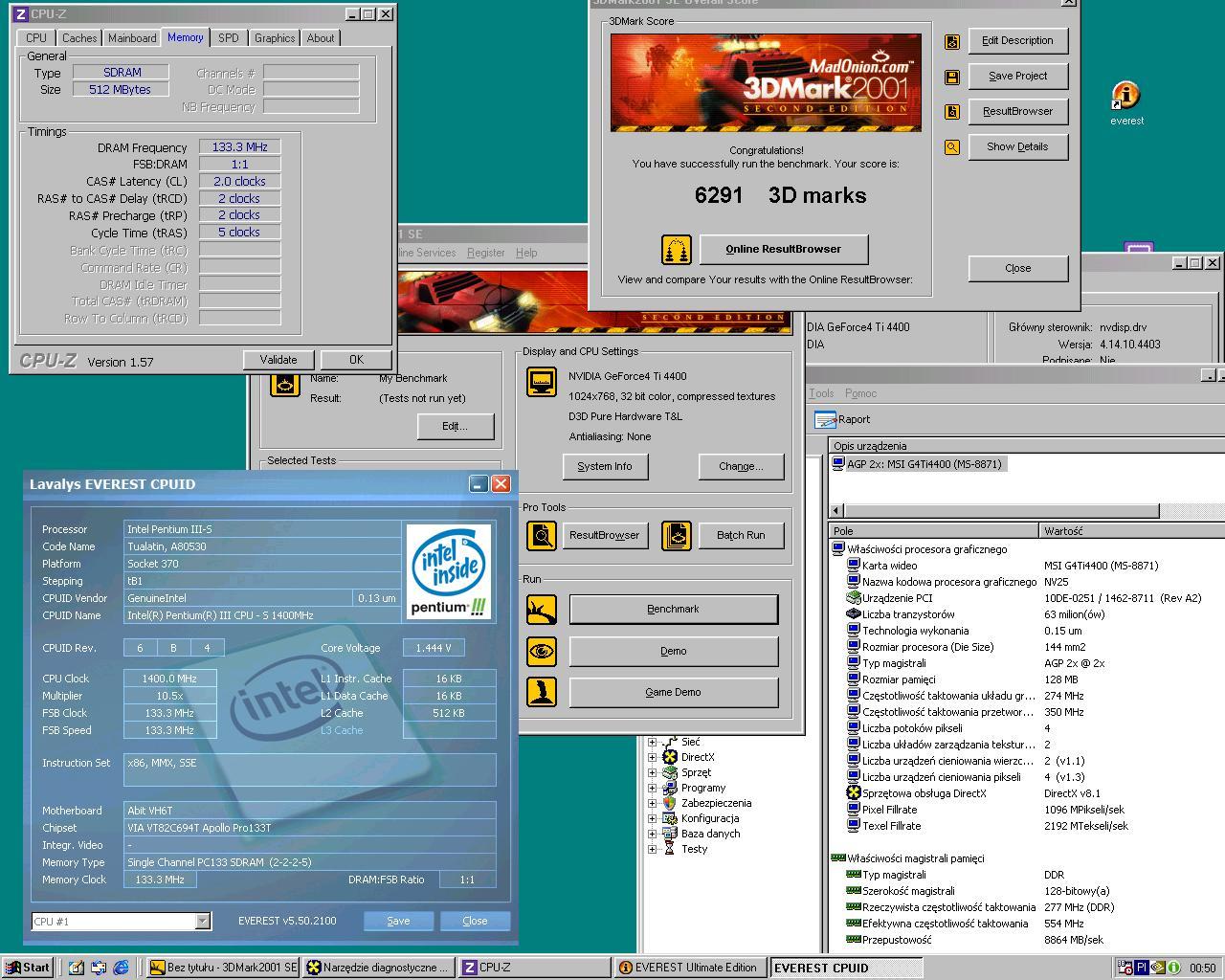Click the Game Demo joystick icon
Screen dimensions: 1225x980
pos(542,692)
